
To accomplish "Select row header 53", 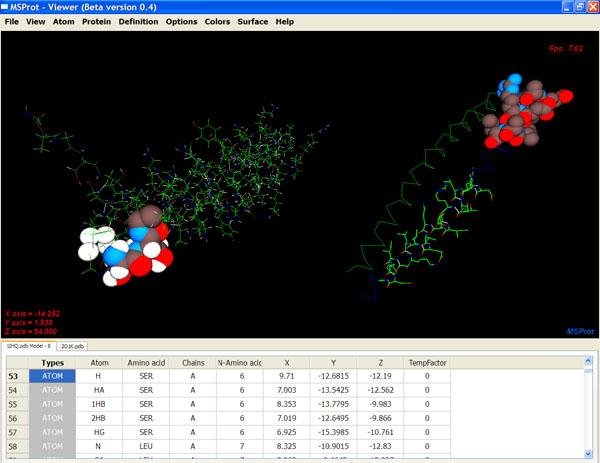I will tap(18, 376).
